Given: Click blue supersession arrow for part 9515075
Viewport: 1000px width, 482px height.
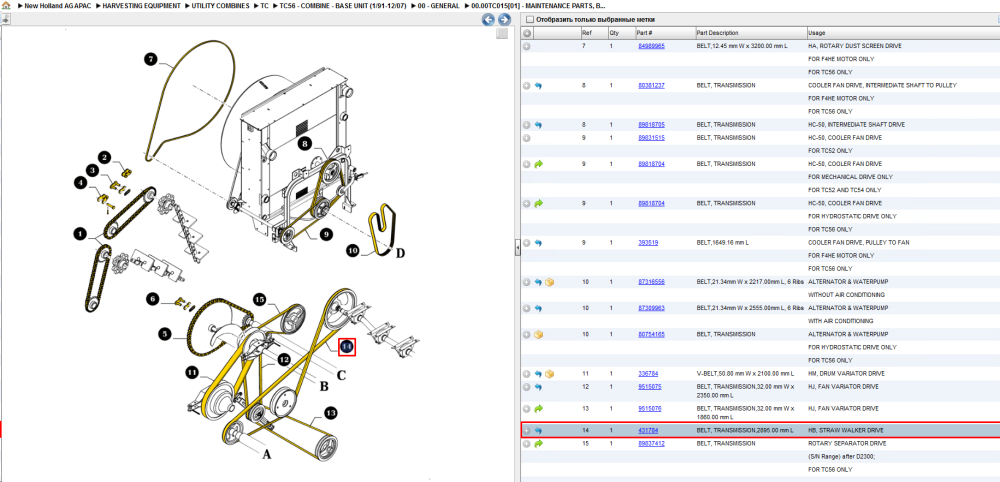Looking at the screenshot, I should (538, 387).
